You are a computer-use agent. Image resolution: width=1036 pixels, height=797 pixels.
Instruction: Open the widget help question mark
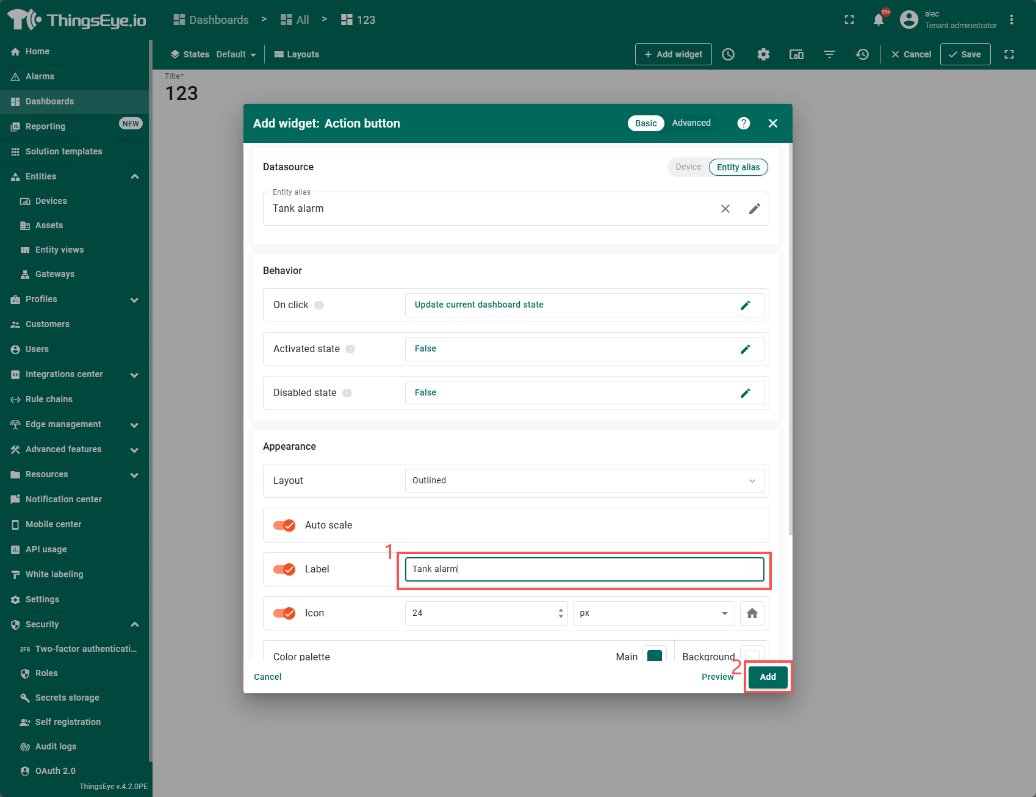coord(743,123)
